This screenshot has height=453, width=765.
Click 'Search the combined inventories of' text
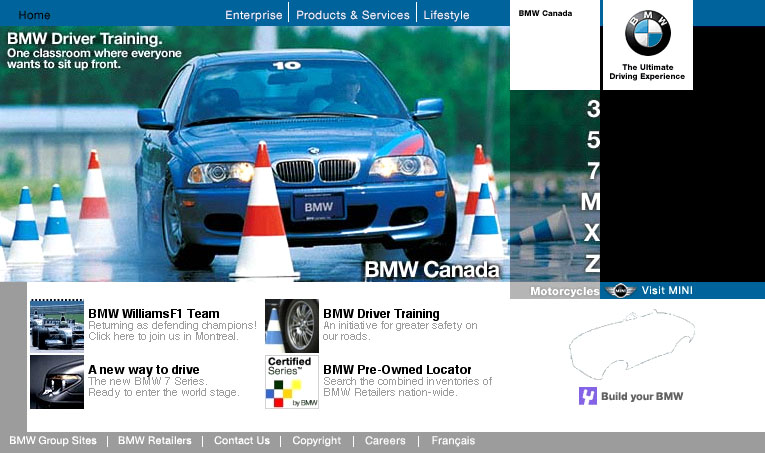(x=407, y=381)
